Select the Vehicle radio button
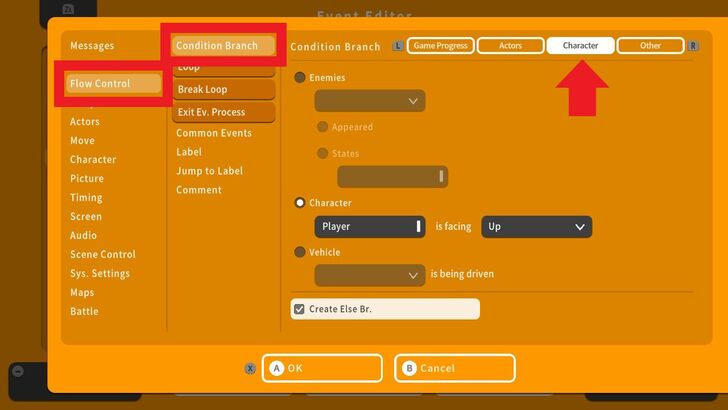This screenshot has height=410, width=728. point(300,253)
